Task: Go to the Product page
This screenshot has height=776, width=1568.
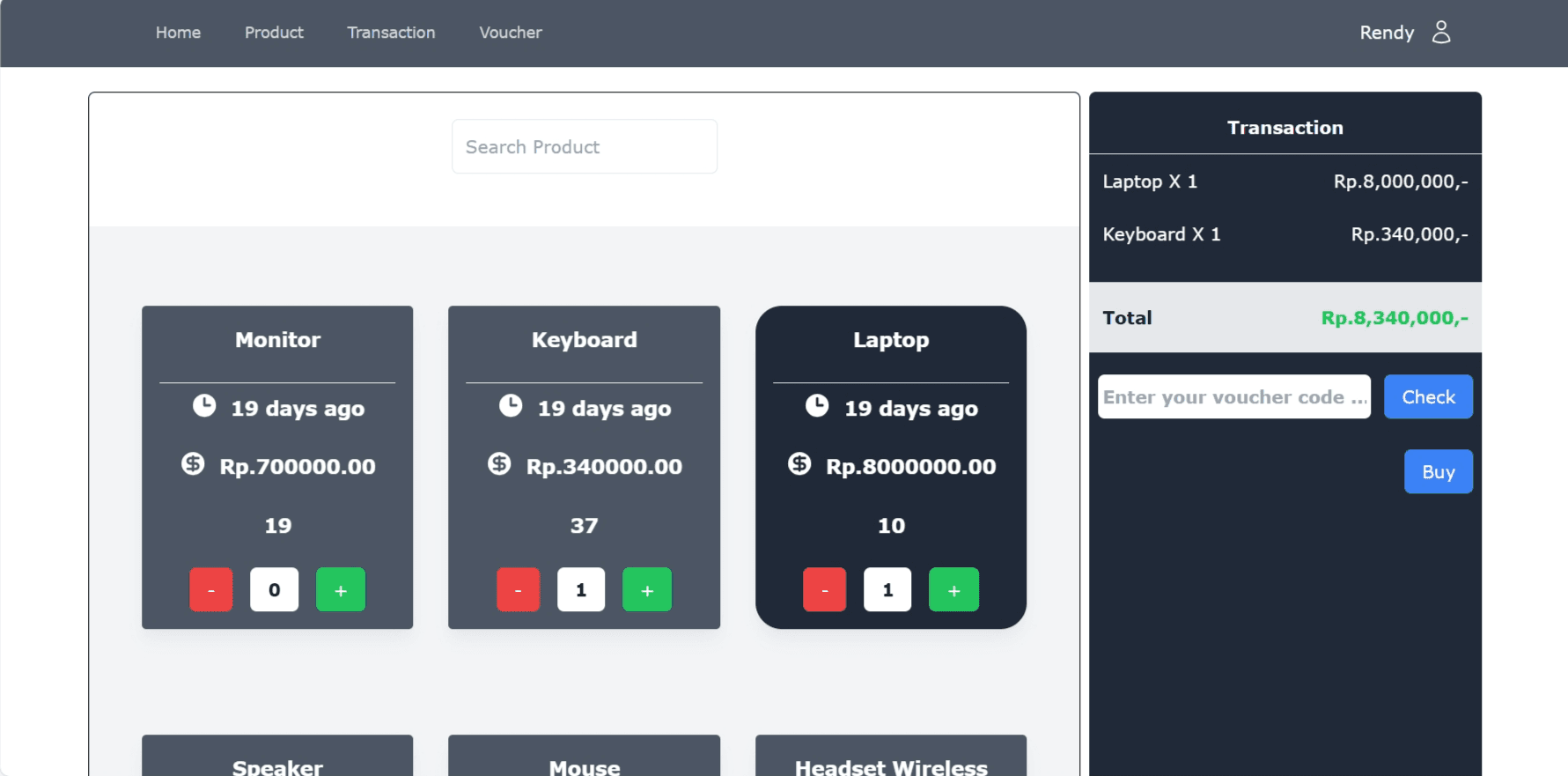Action: tap(274, 33)
